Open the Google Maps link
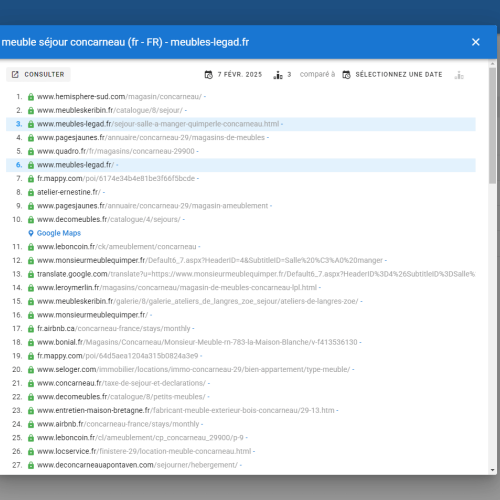 [59, 233]
